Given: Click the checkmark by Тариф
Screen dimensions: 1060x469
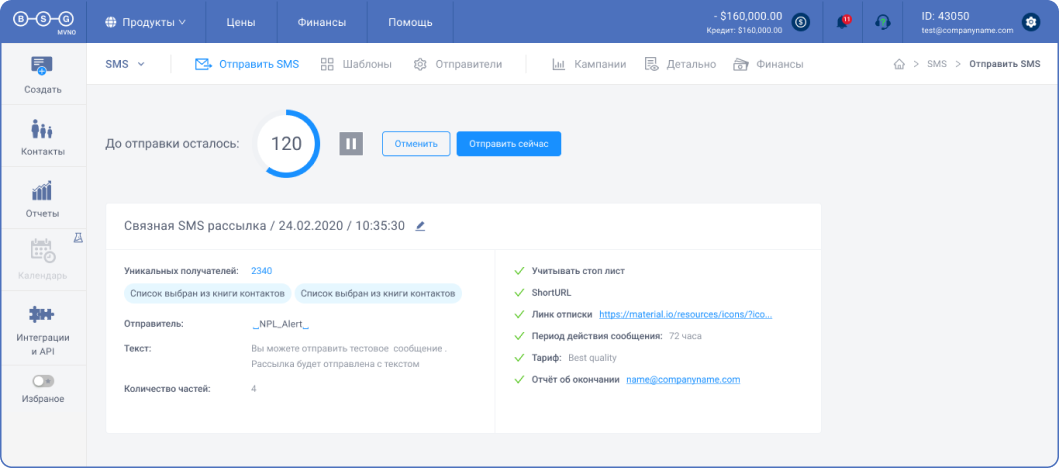Looking at the screenshot, I should point(519,357).
